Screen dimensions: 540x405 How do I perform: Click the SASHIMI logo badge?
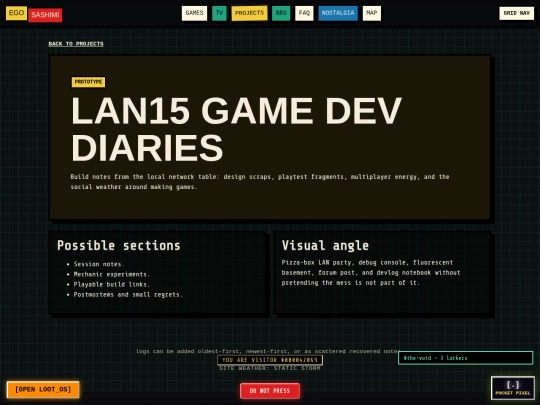point(45,15)
